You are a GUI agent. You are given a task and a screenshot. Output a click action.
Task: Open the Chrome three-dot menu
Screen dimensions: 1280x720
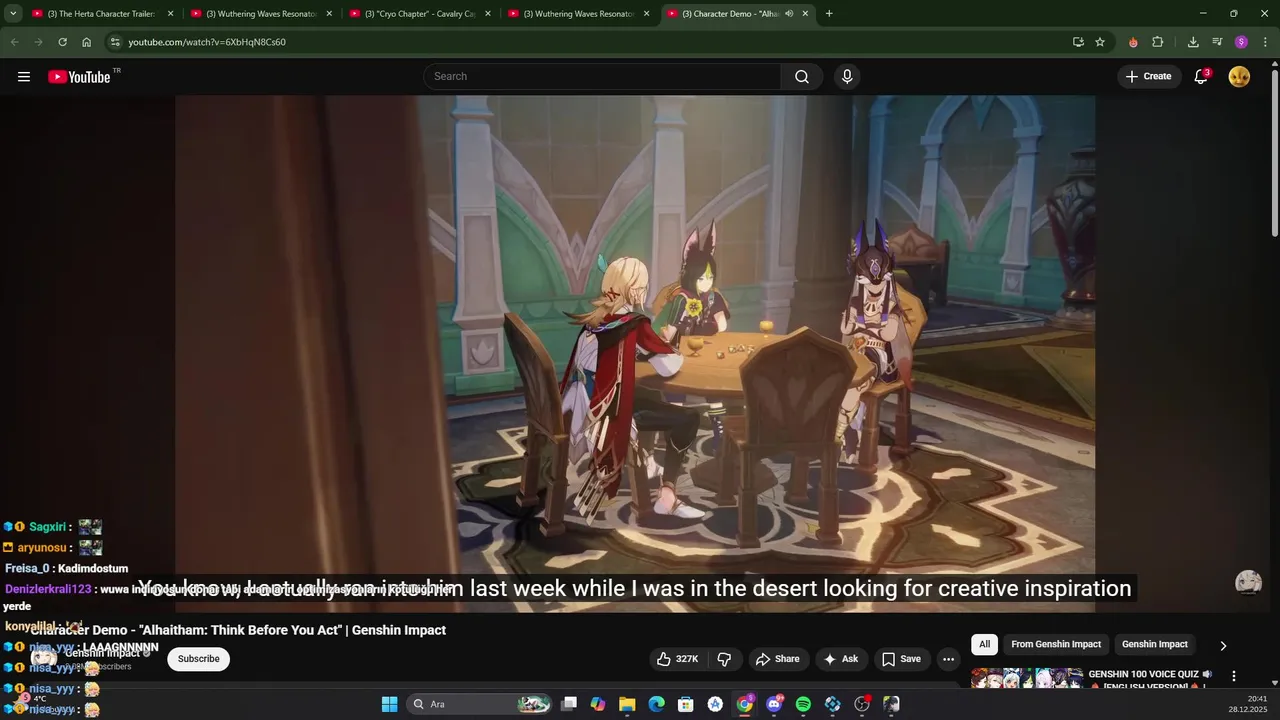point(1264,42)
